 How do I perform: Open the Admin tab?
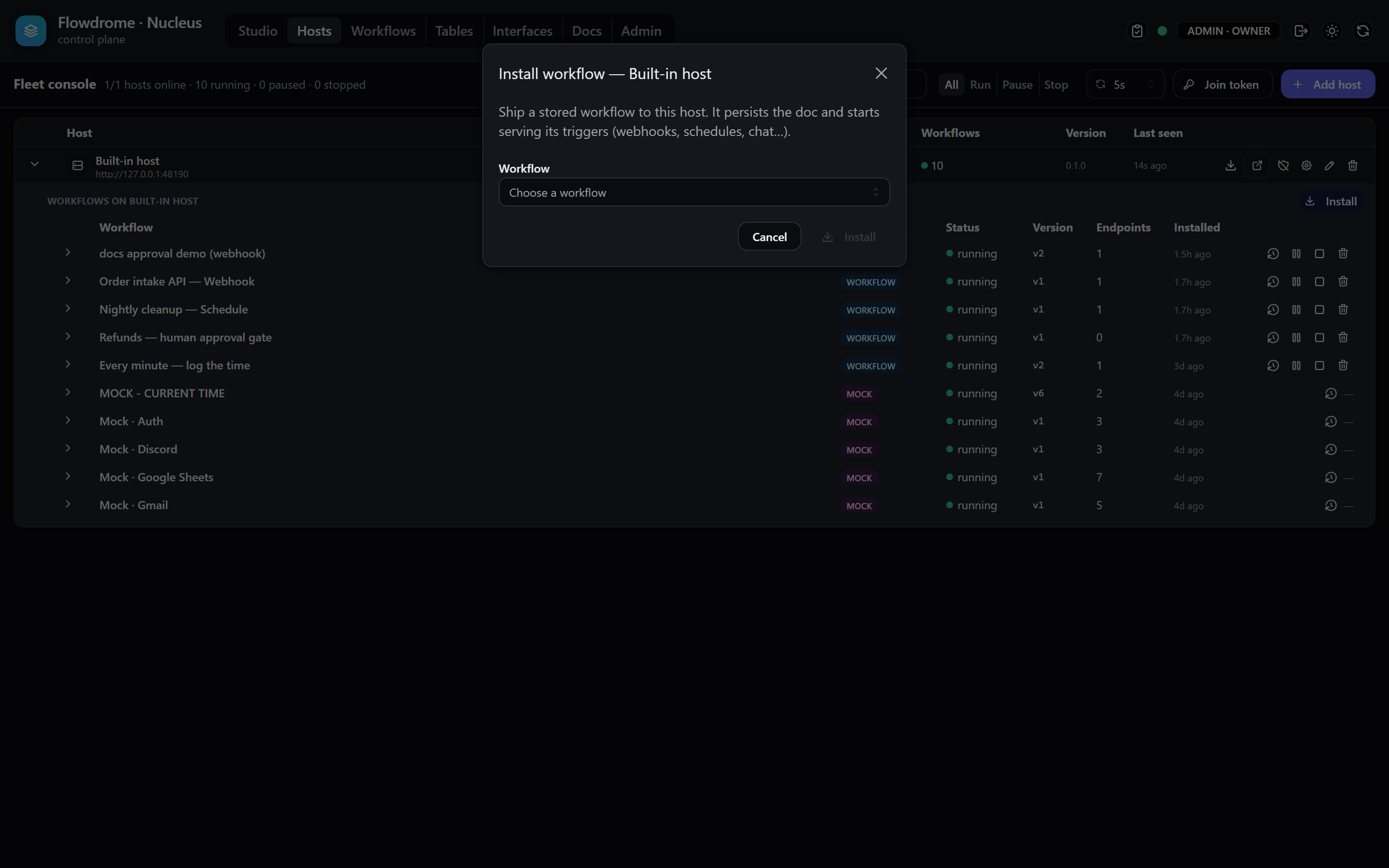pyautogui.click(x=641, y=31)
